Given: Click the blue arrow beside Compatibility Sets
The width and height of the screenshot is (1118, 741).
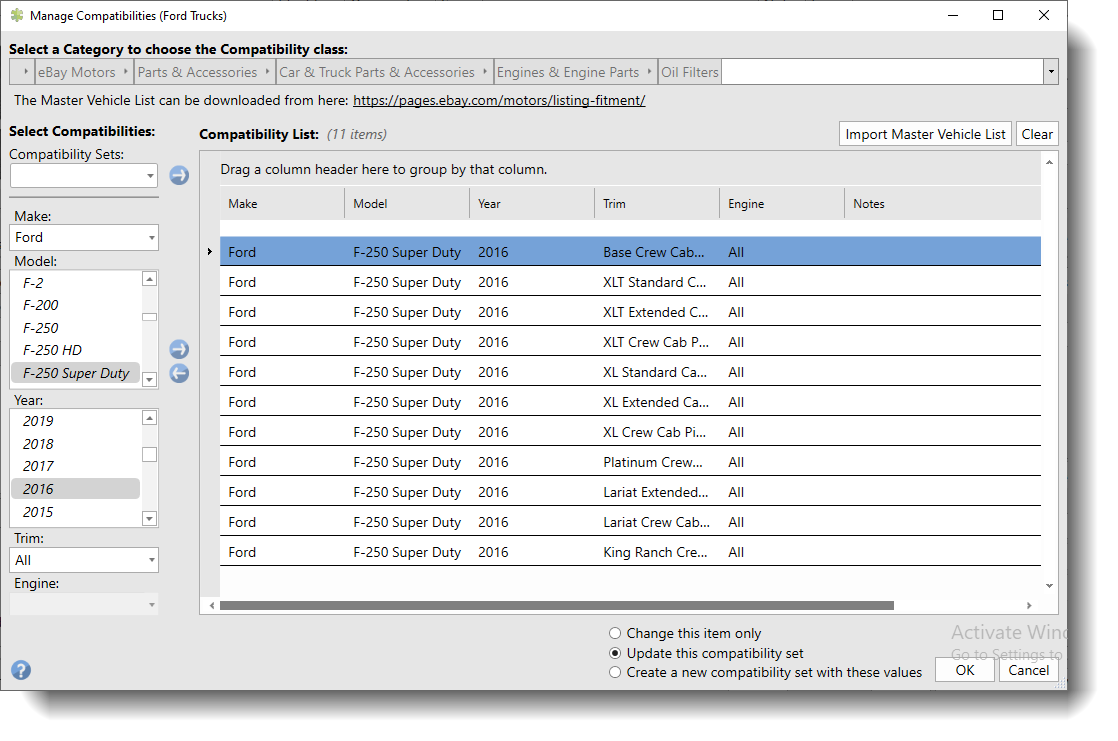Looking at the screenshot, I should pos(179,175).
